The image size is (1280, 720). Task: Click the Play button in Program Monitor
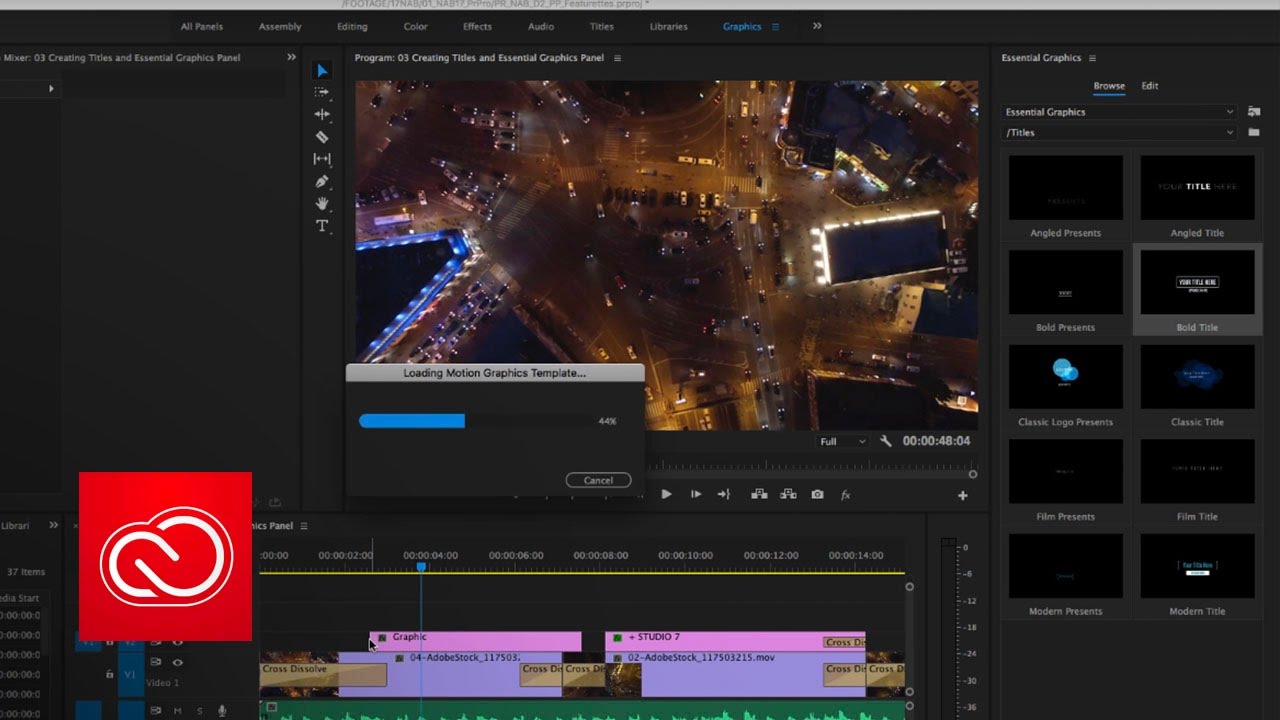click(x=666, y=494)
